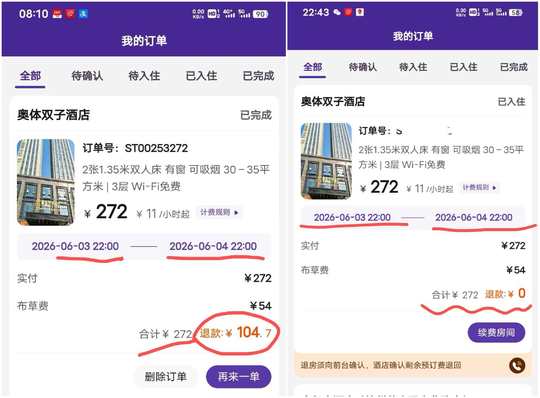The image size is (540, 398).
Task: Tap the battery icon in right status bar
Action: pos(516,12)
